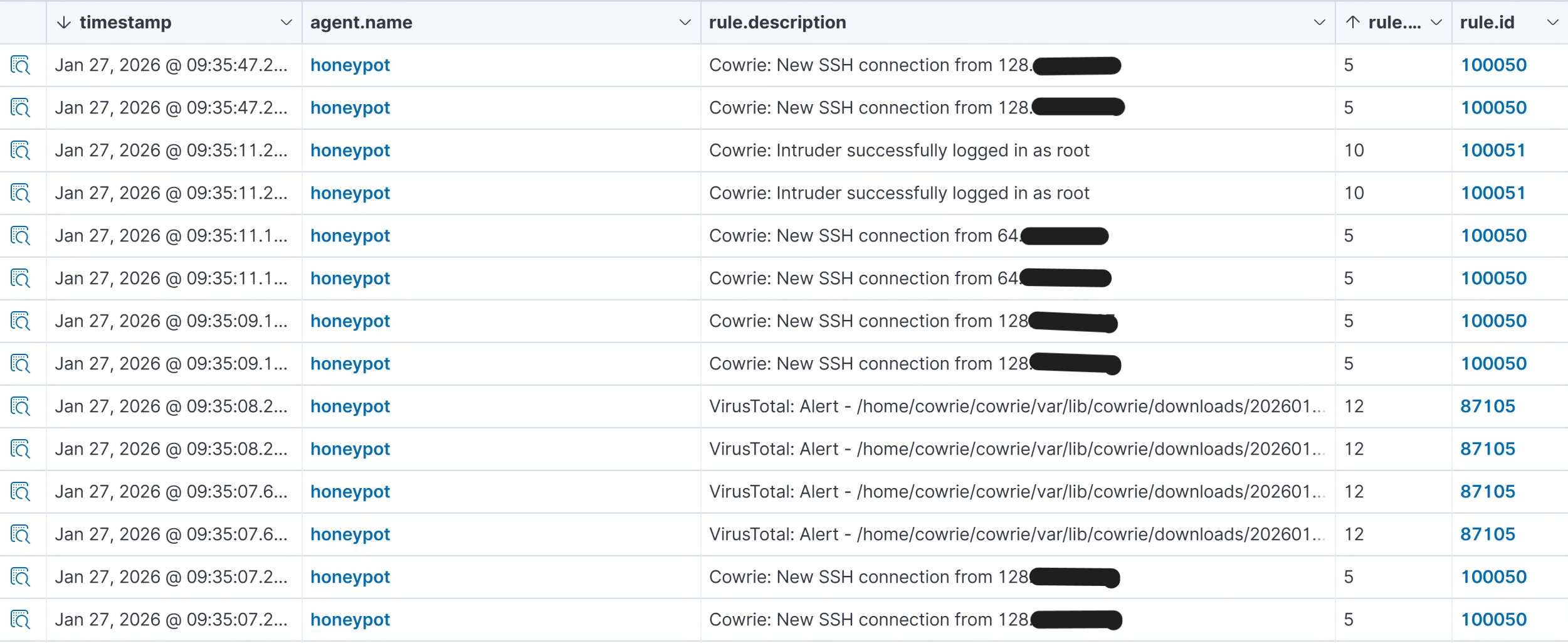Screen dimensions: 1568x643
Task: Expand agent.name column options chevron
Action: pyautogui.click(x=685, y=23)
